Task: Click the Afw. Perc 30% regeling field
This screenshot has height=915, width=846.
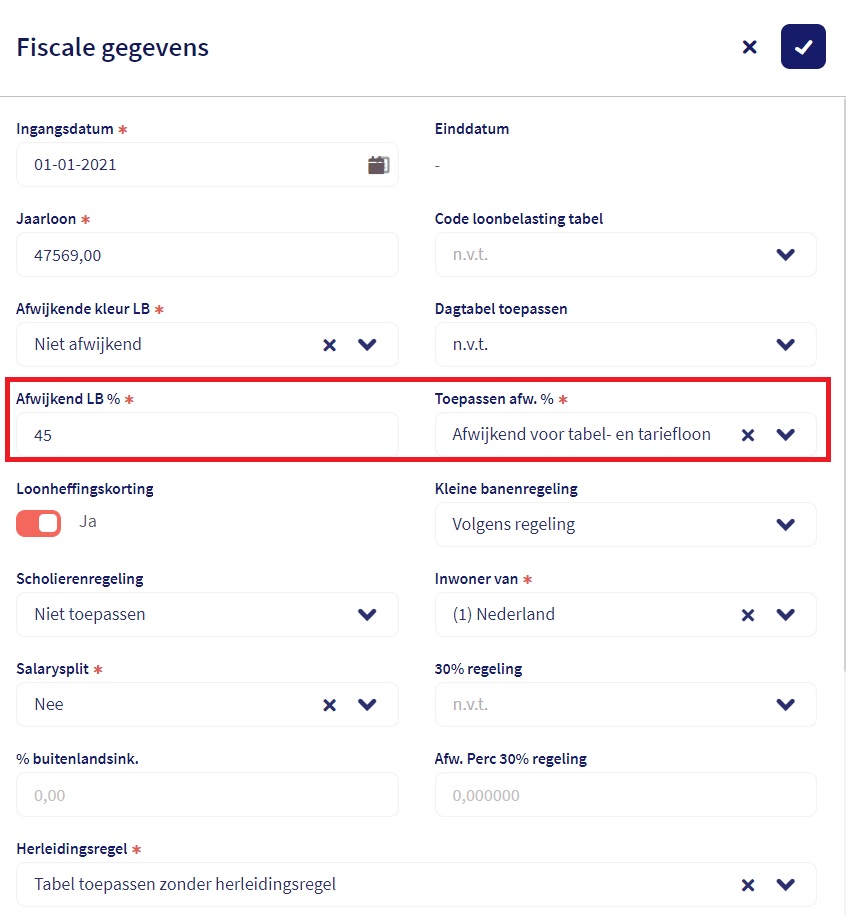Action: [x=625, y=795]
